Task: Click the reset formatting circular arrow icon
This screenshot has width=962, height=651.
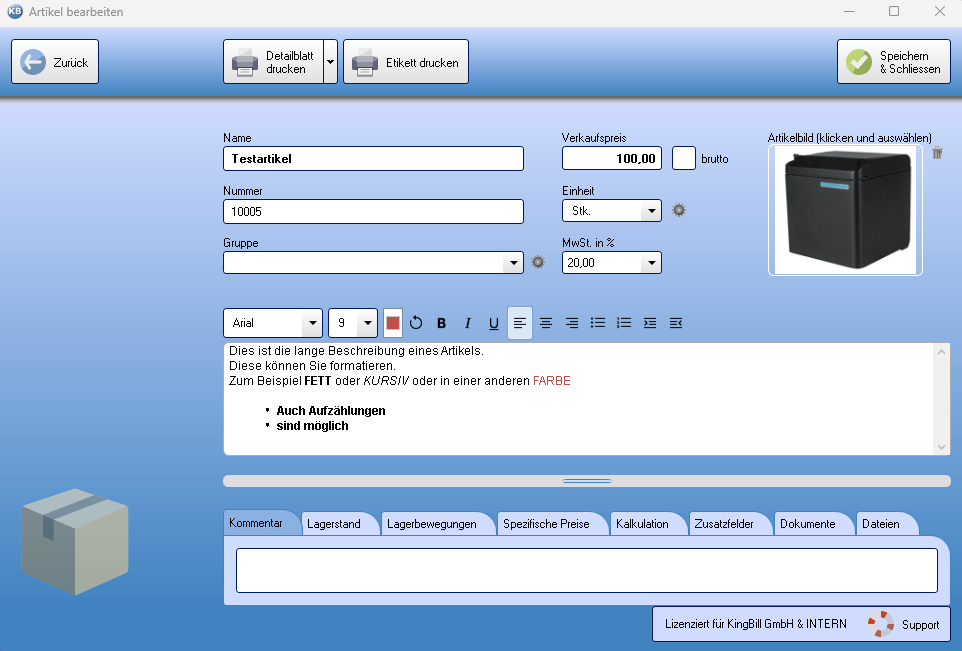Action: pos(416,323)
